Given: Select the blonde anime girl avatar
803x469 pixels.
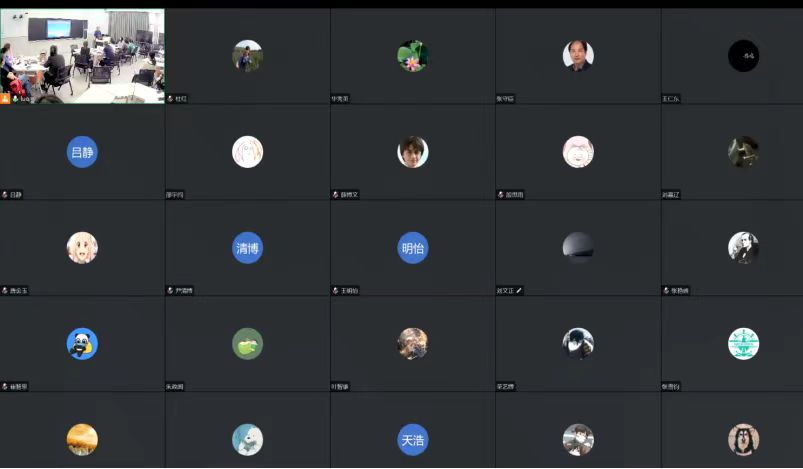Looking at the screenshot, I should pos(82,248).
